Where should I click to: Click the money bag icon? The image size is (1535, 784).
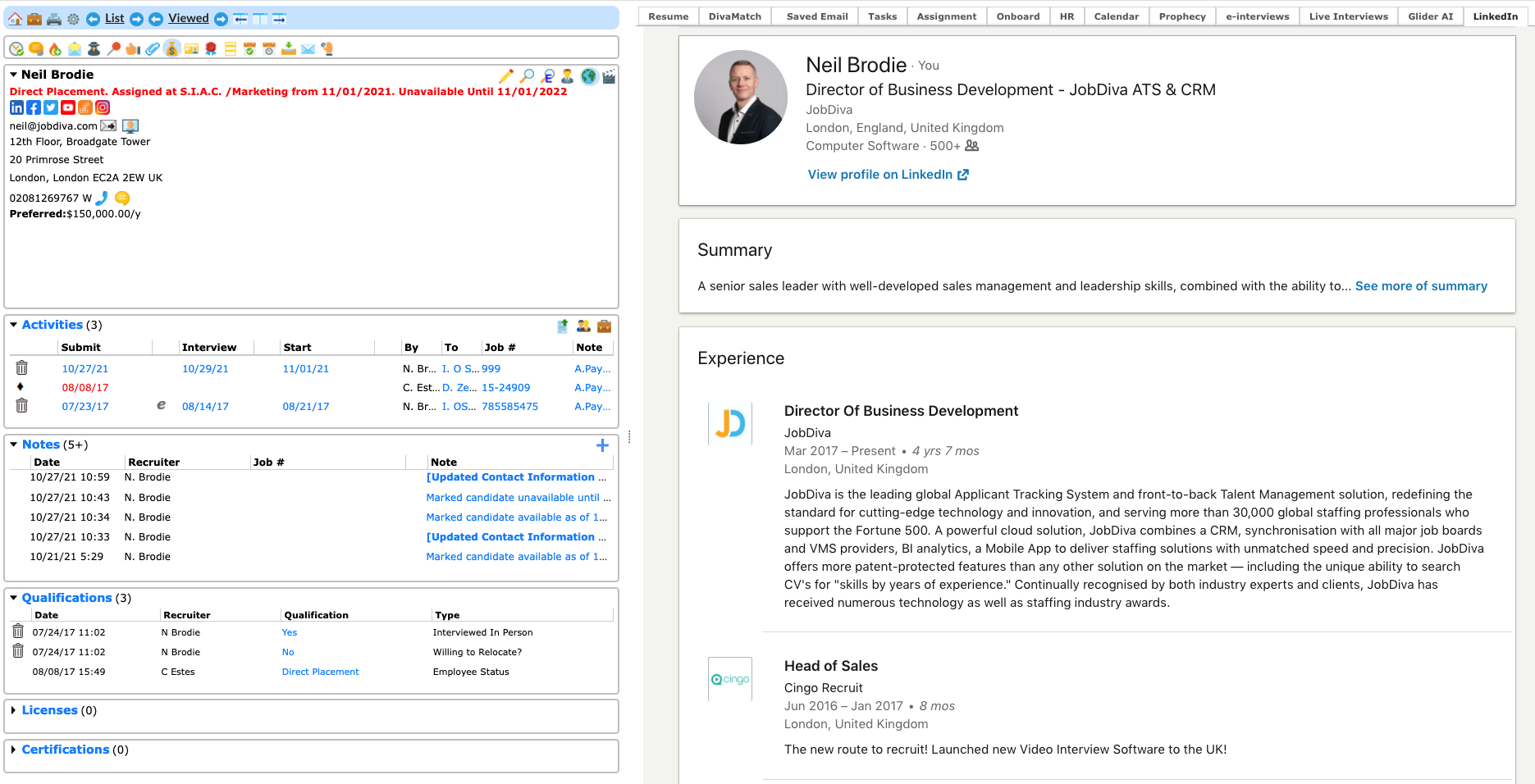coord(171,49)
